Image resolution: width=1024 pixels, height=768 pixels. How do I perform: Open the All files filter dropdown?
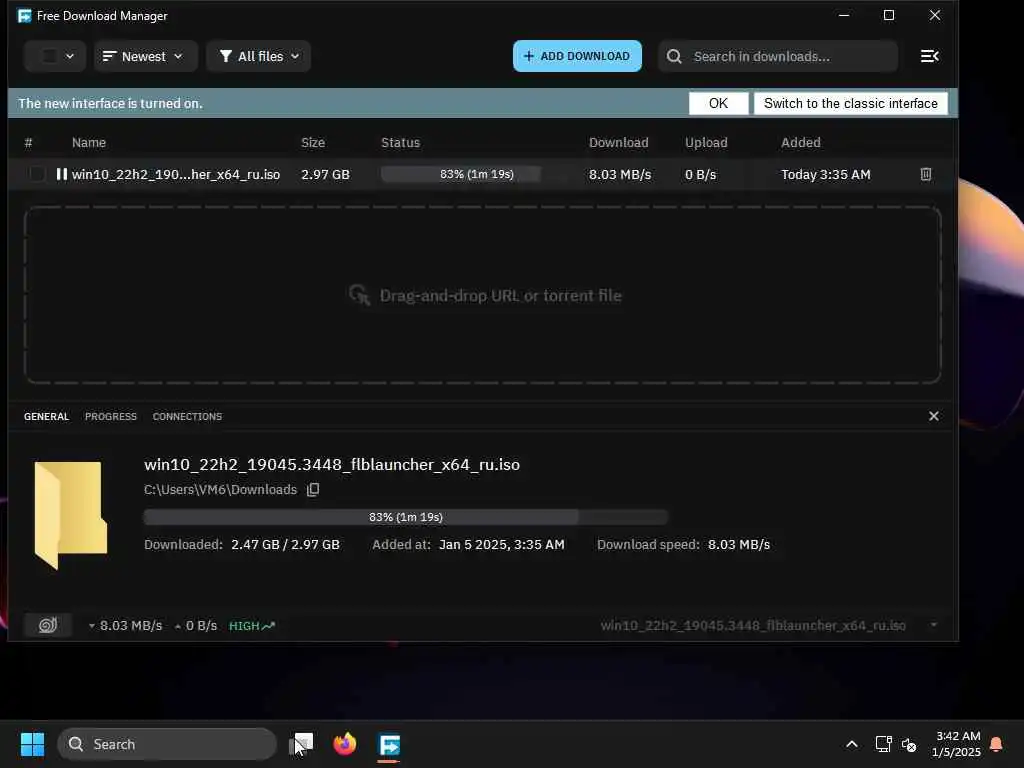click(x=259, y=56)
